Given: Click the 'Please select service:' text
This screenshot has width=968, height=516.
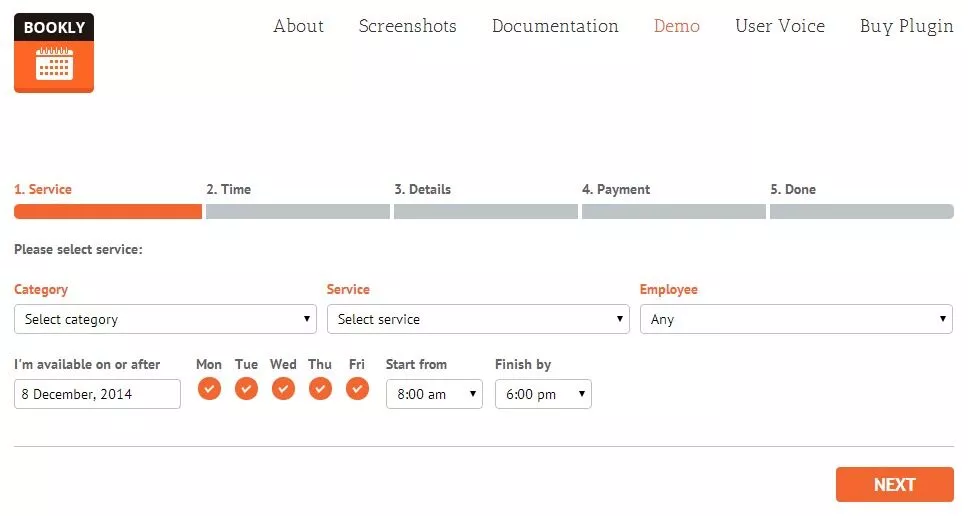Looking at the screenshot, I should click(x=78, y=249).
